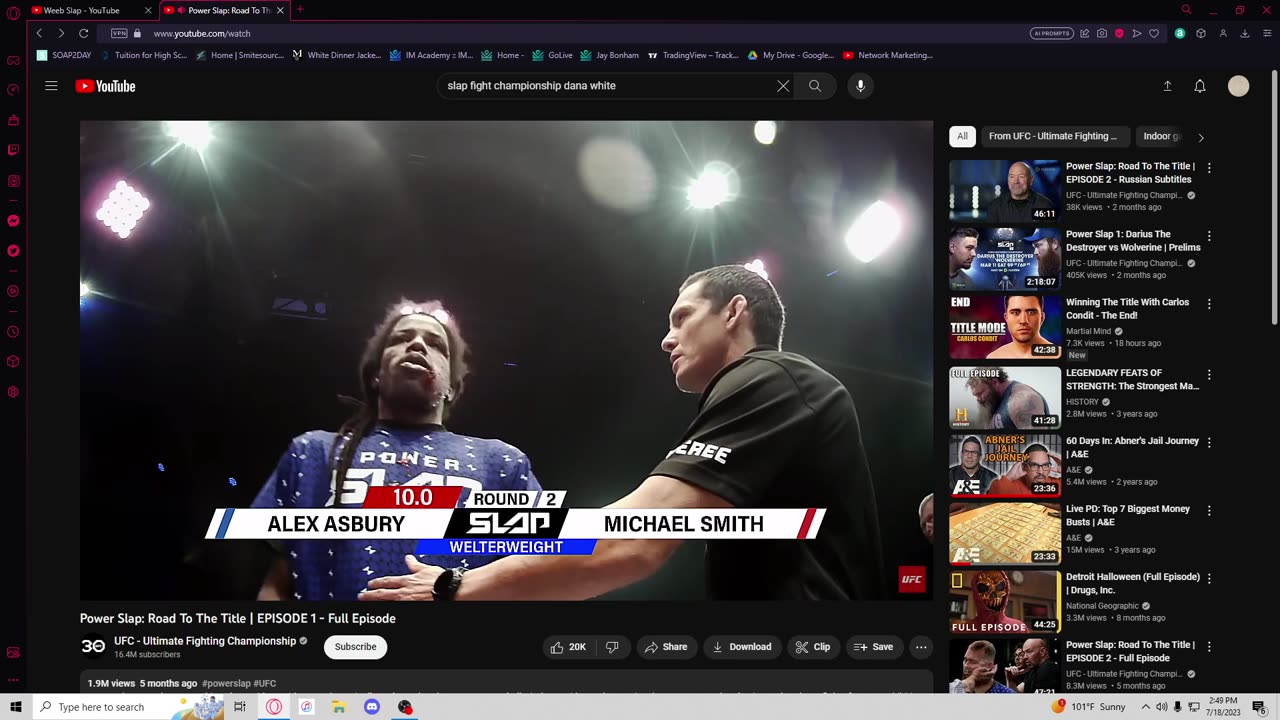Open SOAP2DAY bookmark

click(x=64, y=55)
